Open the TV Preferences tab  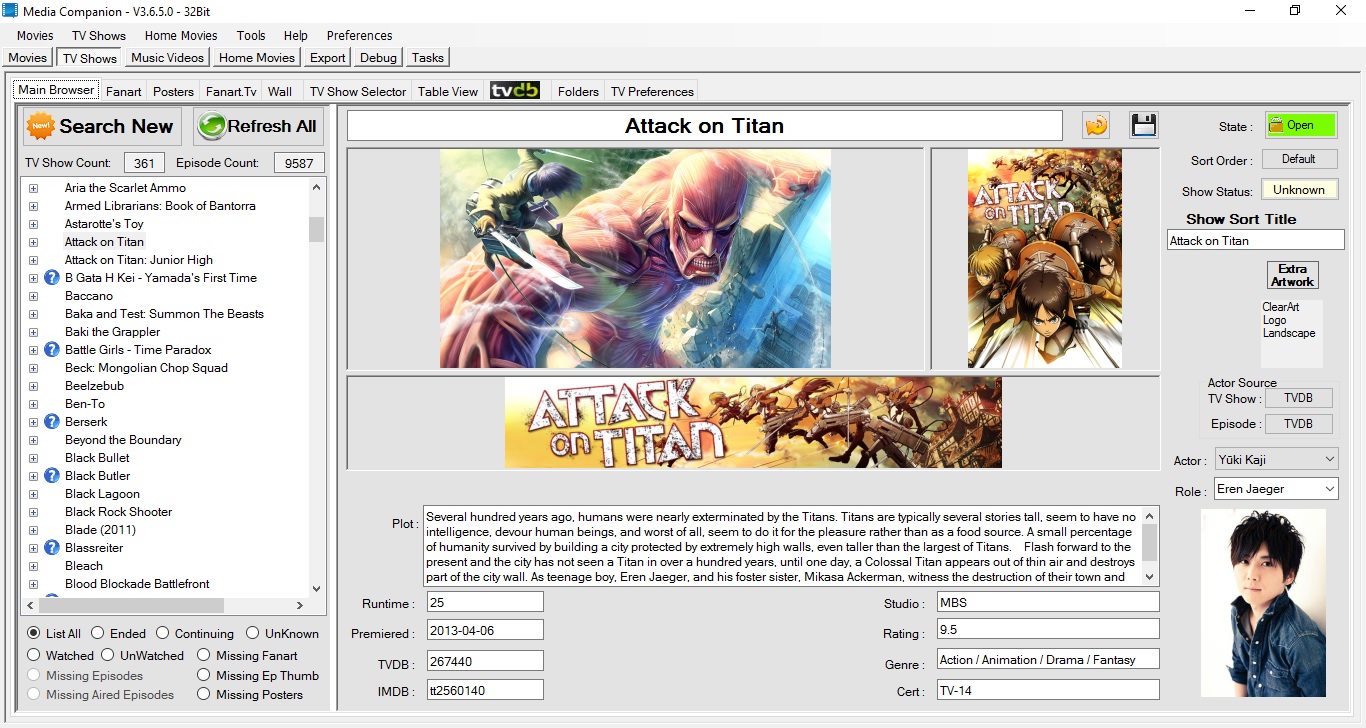(x=652, y=91)
